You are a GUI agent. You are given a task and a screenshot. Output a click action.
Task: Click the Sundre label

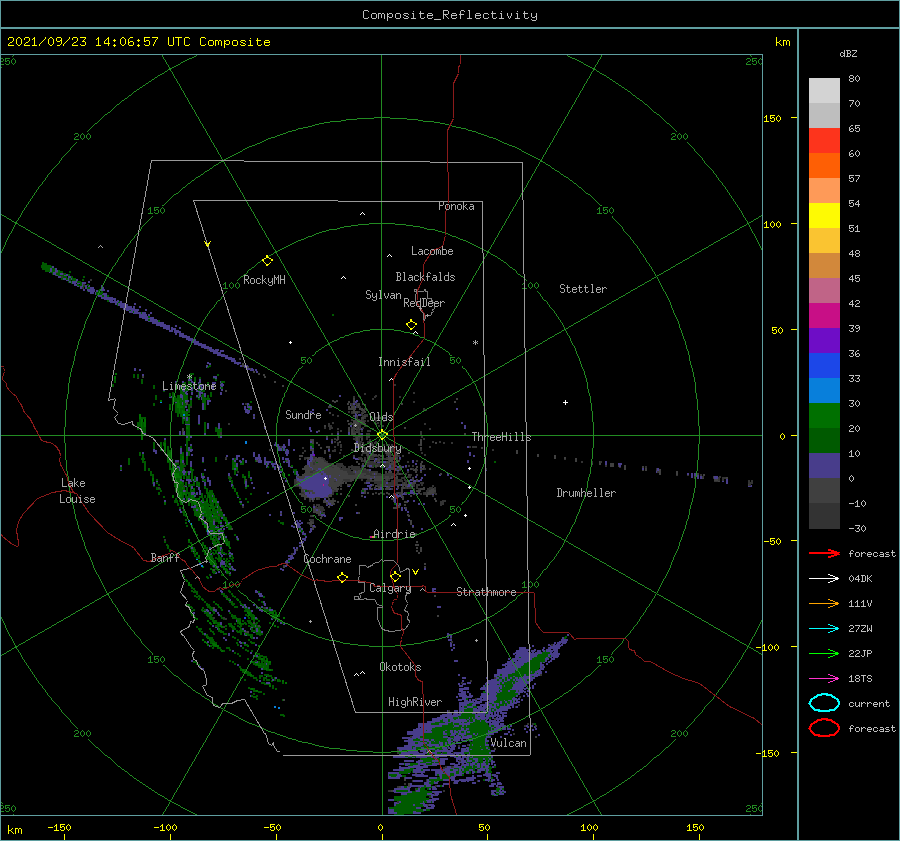tap(303, 414)
